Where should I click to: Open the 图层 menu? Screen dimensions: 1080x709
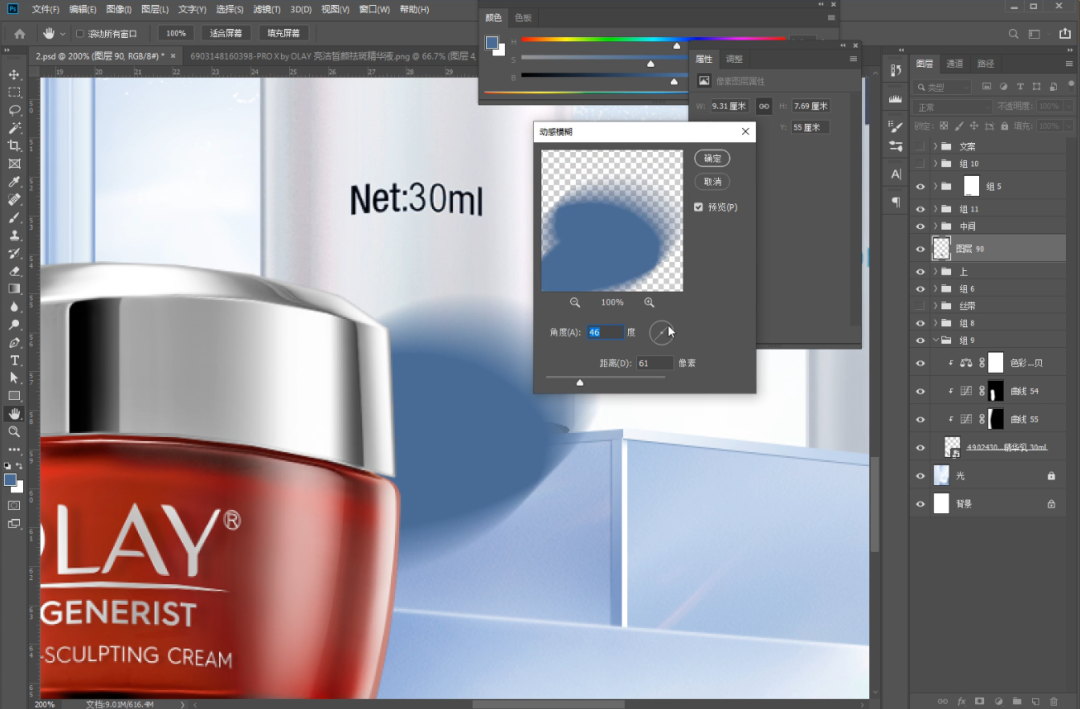click(155, 10)
